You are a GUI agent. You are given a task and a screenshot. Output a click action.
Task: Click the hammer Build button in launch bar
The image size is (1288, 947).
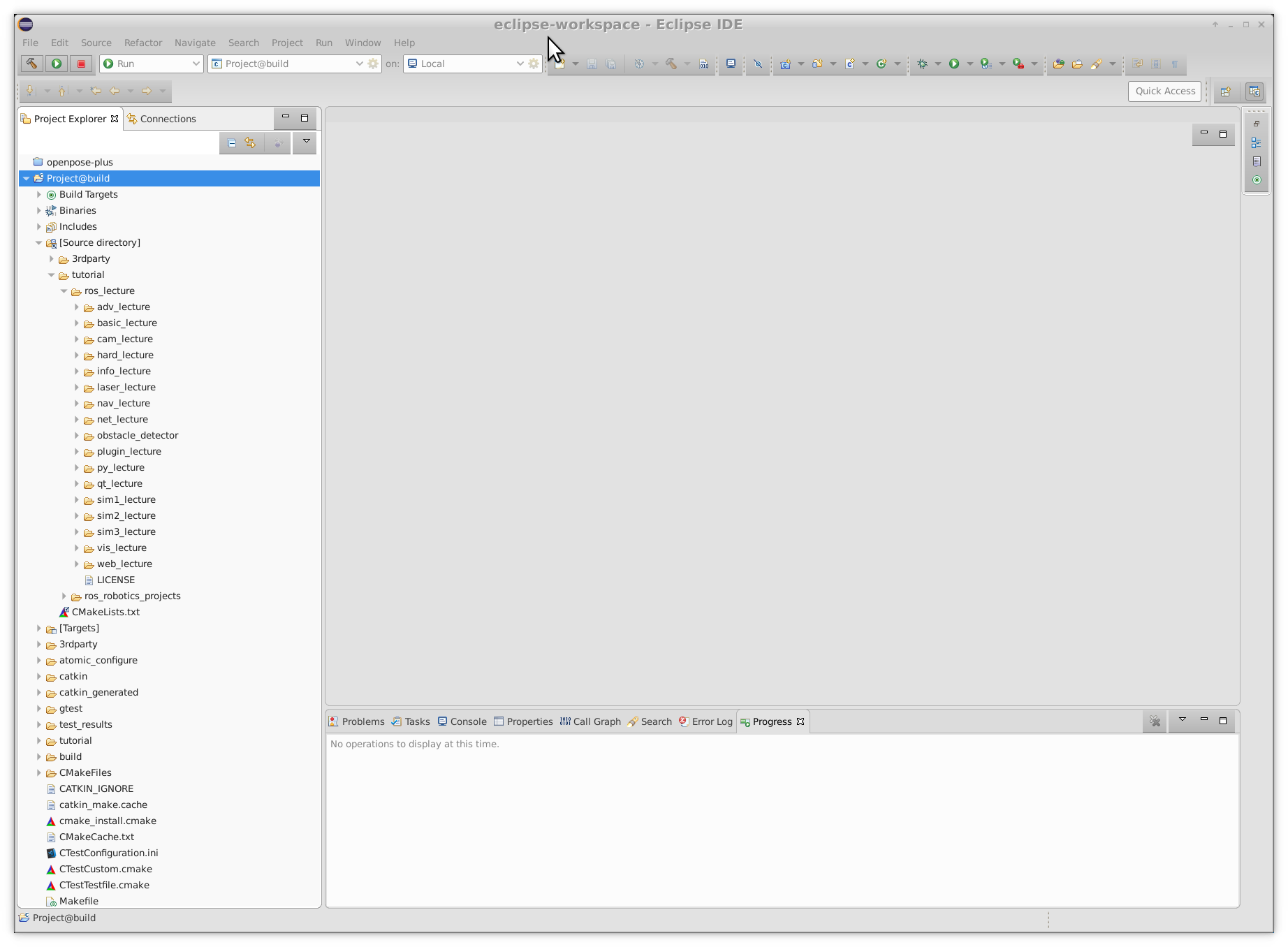click(31, 64)
